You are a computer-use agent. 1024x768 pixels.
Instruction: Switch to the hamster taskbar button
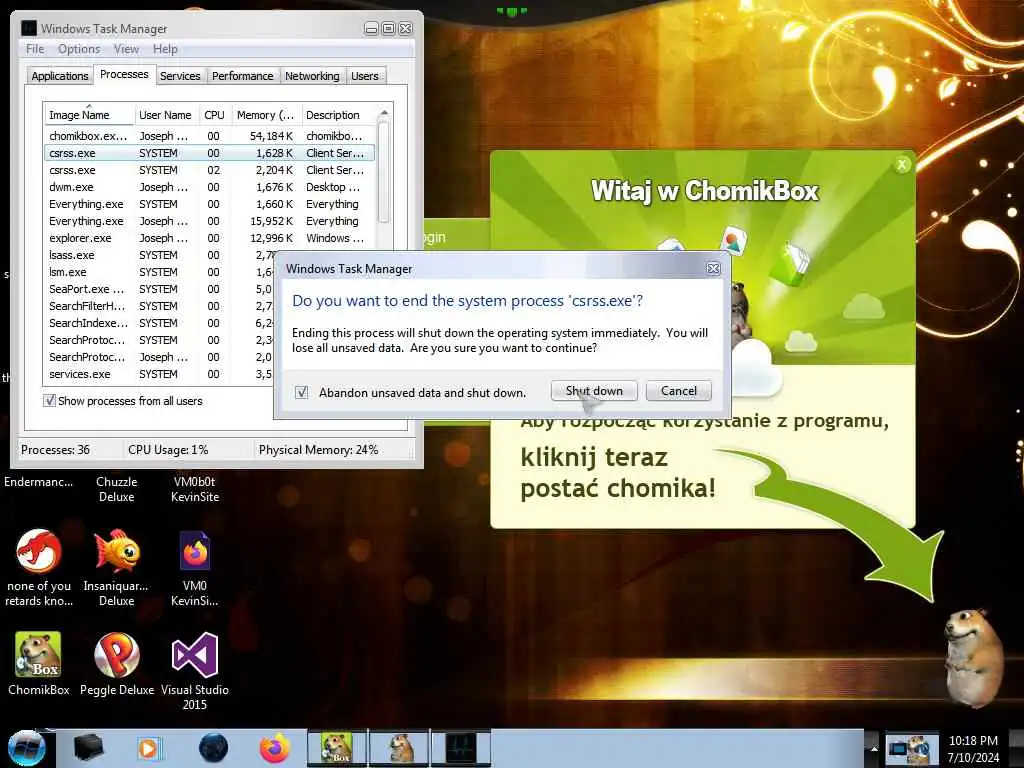[399, 748]
